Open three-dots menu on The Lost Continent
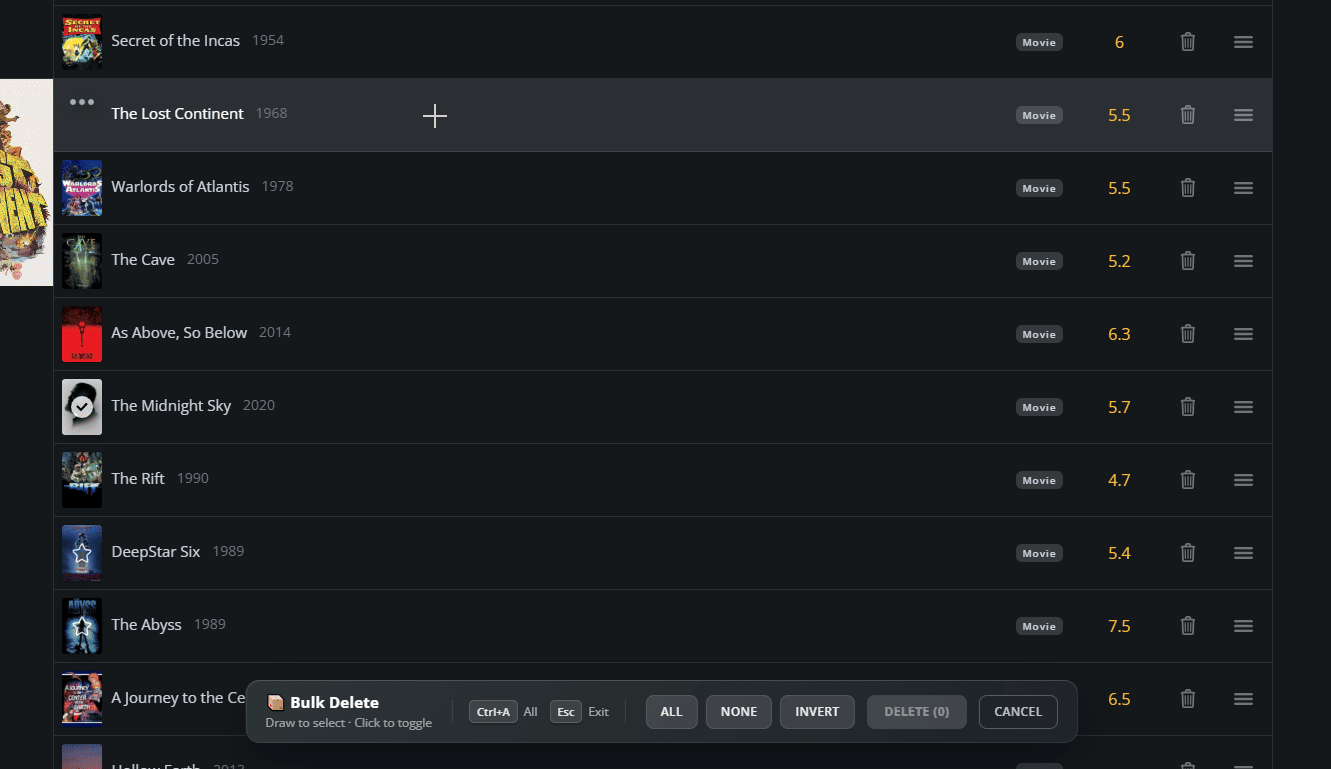The image size is (1331, 769). pos(82,102)
